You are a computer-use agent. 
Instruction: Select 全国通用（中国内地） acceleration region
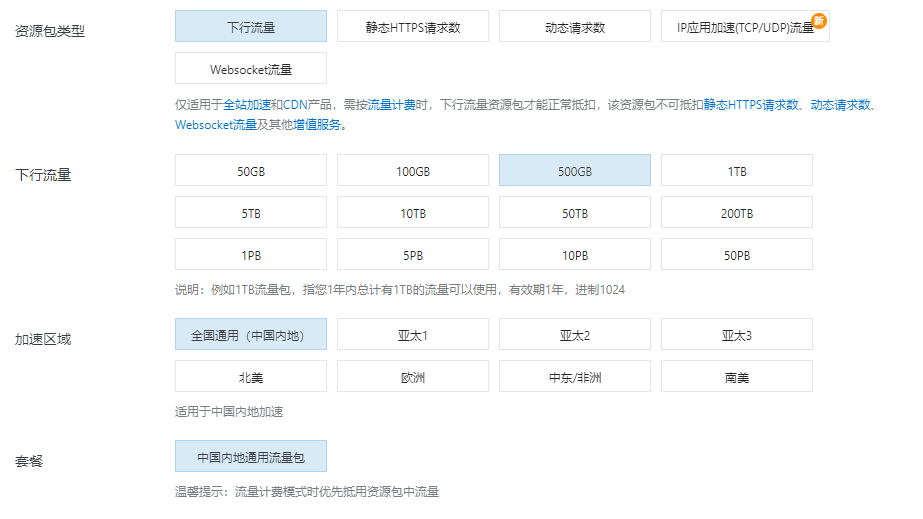click(x=250, y=335)
